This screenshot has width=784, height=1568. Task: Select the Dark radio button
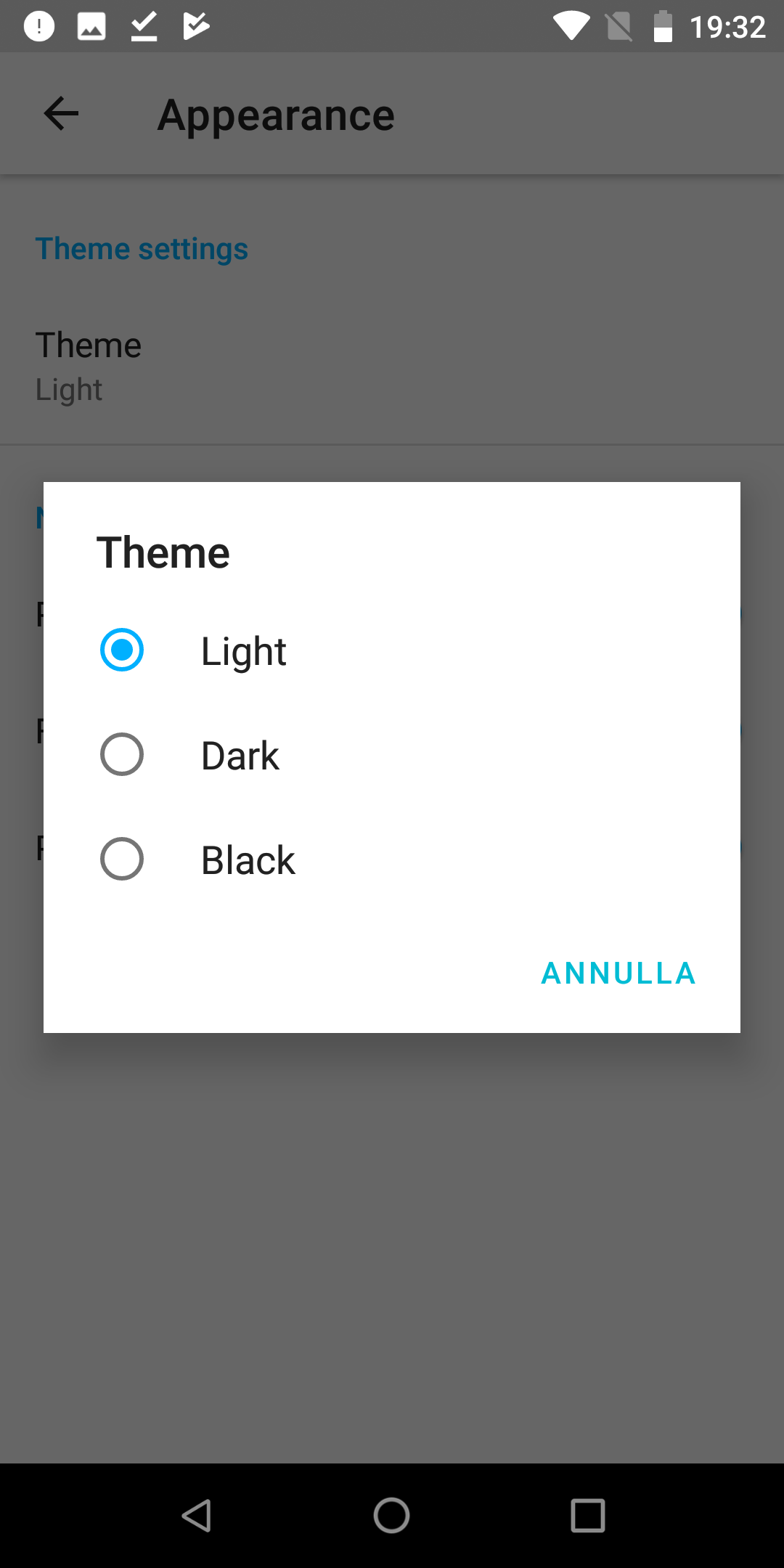122,754
